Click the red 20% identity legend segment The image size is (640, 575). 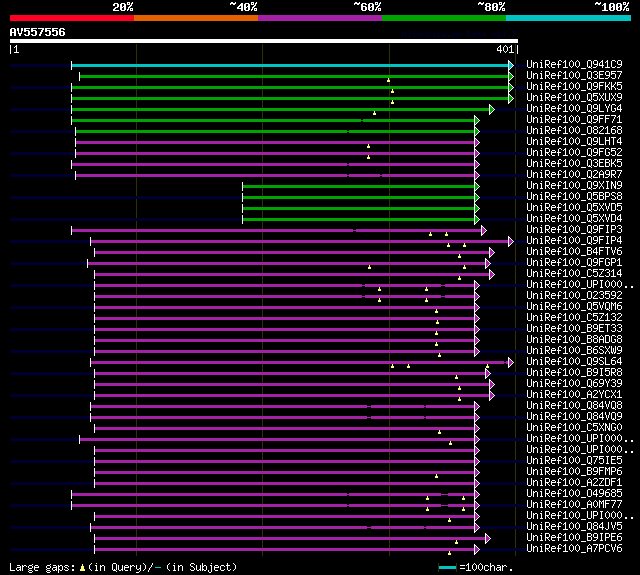pos(72,18)
